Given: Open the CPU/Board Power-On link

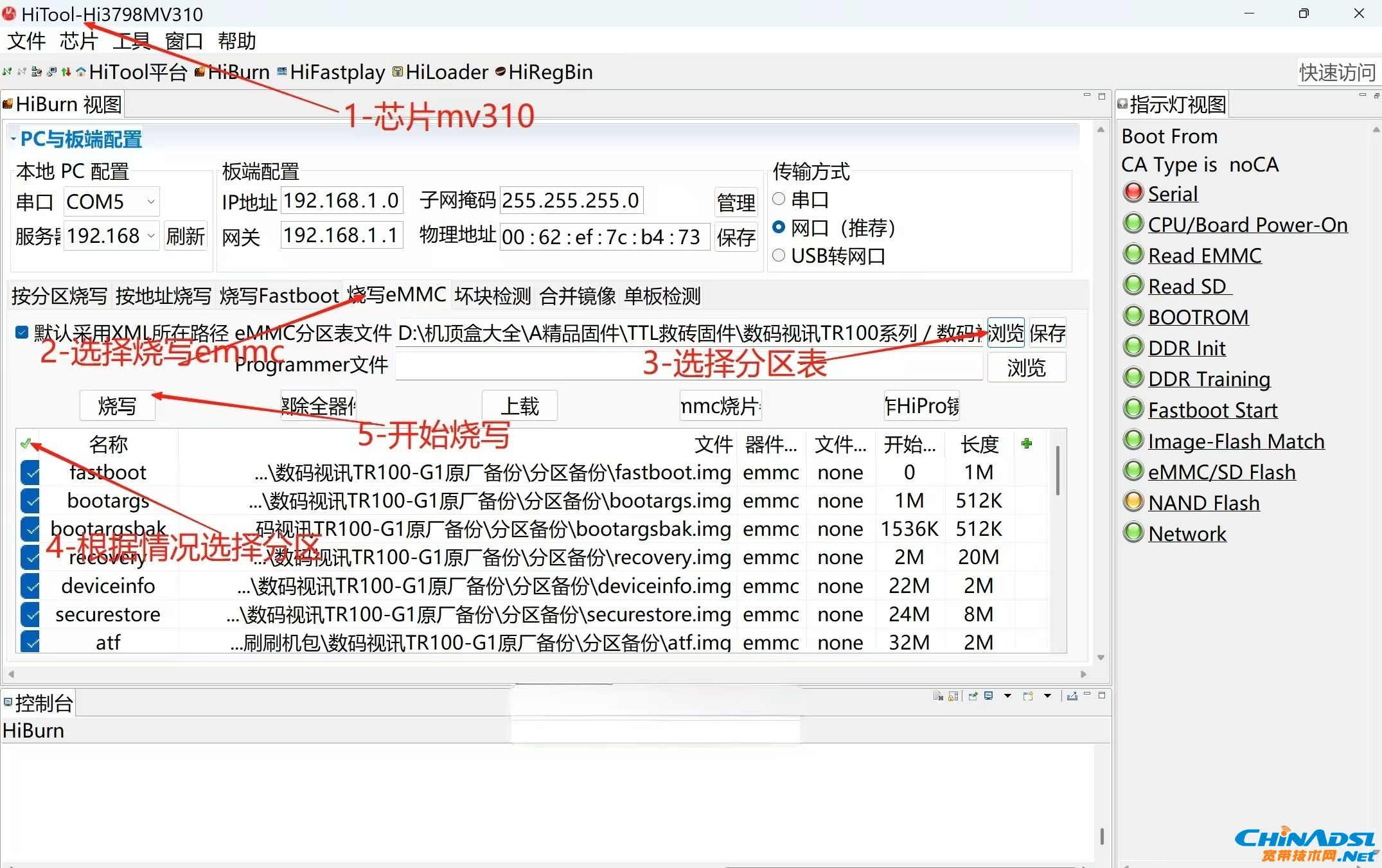Looking at the screenshot, I should pos(1248,225).
